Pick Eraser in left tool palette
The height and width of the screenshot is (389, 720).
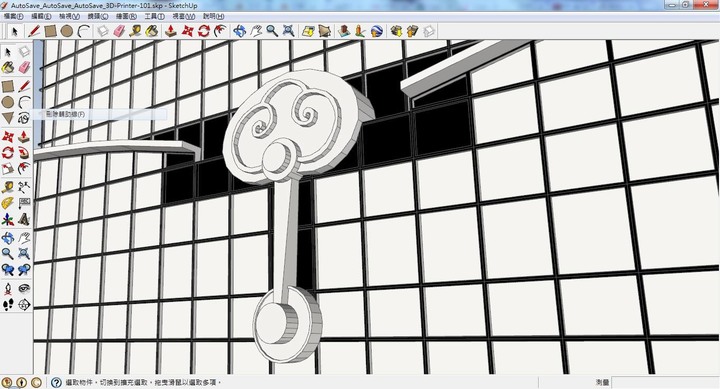[24, 68]
